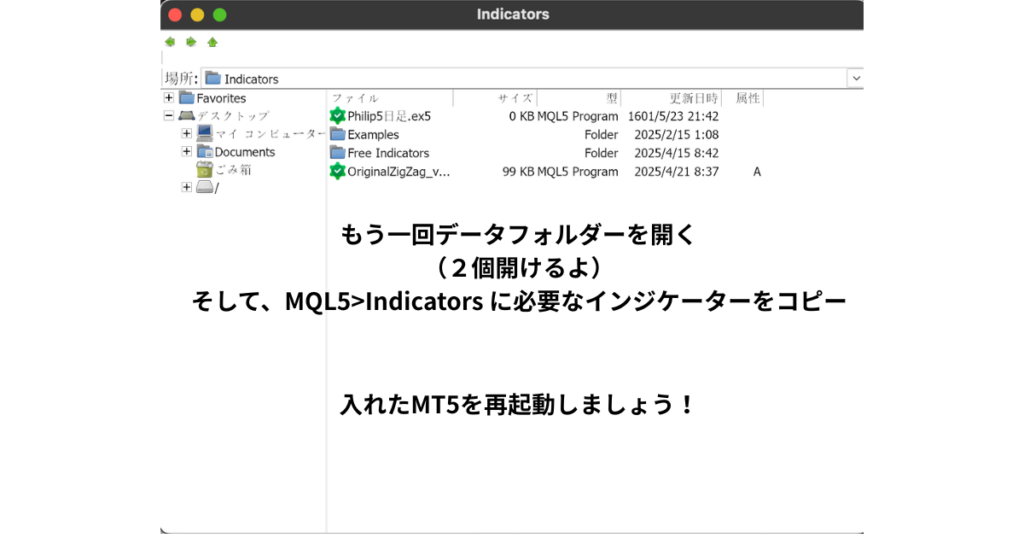This screenshot has width=1024, height=538.
Task: Collapse the デスクトップ tree node
Action: point(169,116)
